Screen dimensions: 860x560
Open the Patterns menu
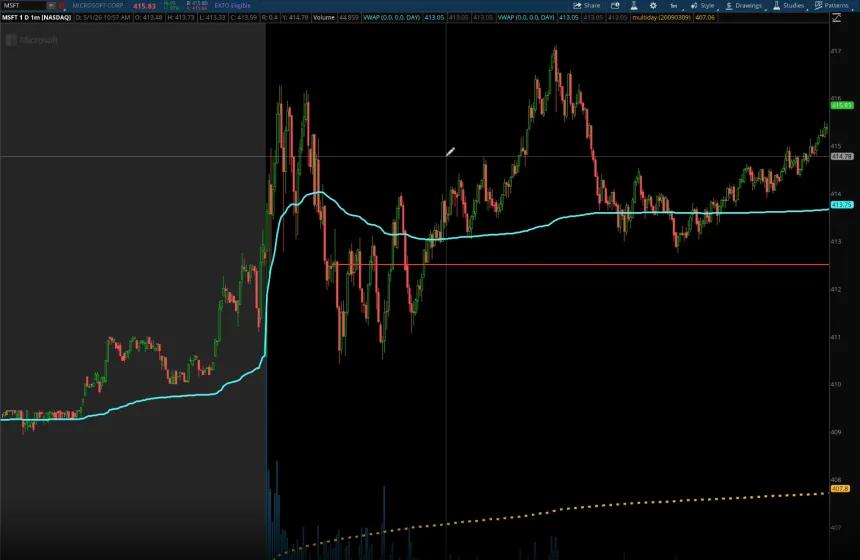(x=833, y=5)
